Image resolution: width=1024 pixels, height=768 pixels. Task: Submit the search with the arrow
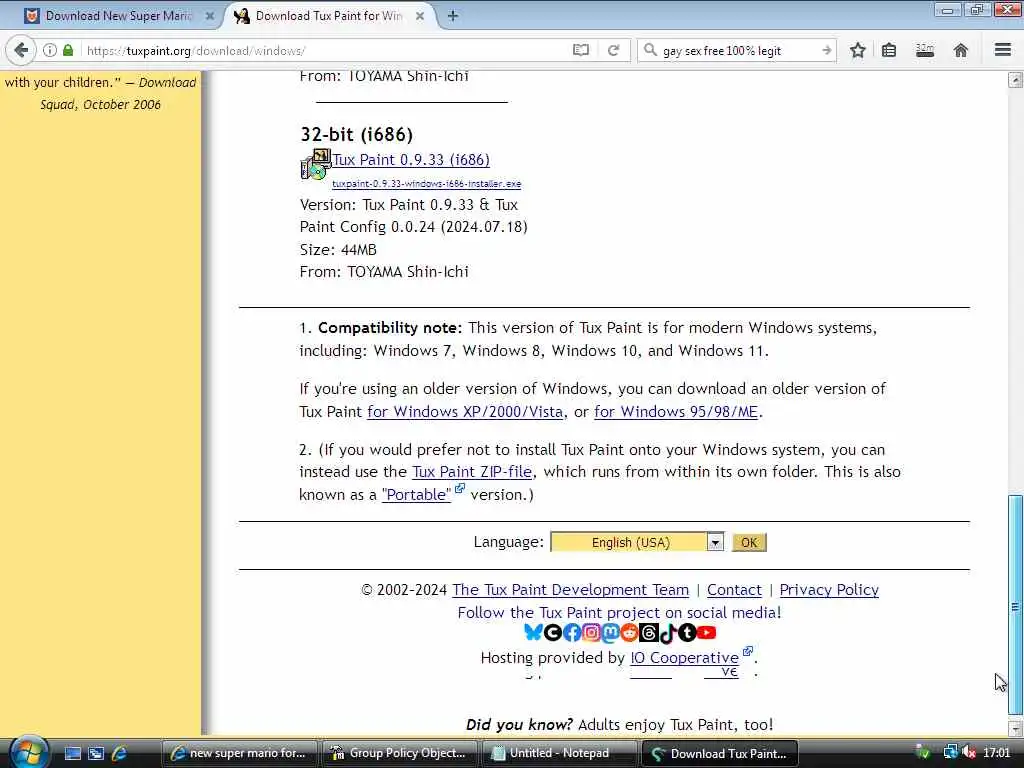pyautogui.click(x=827, y=50)
